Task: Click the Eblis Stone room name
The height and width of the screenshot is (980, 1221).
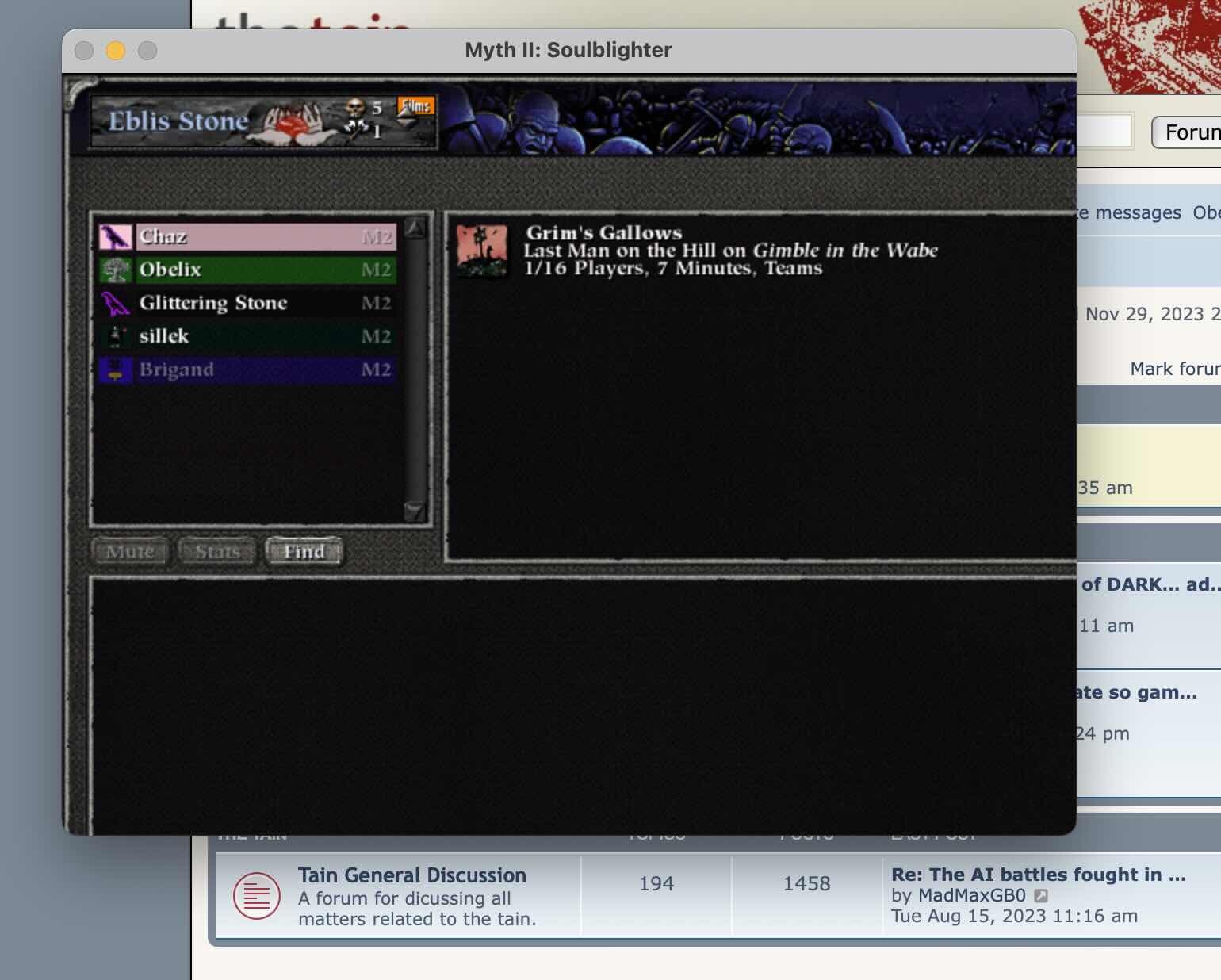Action: click(x=178, y=121)
